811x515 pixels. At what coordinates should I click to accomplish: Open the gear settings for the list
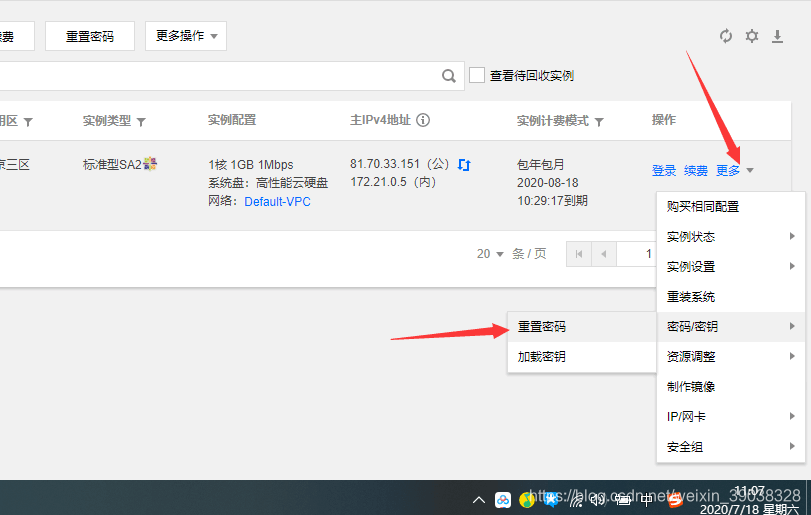pos(752,36)
